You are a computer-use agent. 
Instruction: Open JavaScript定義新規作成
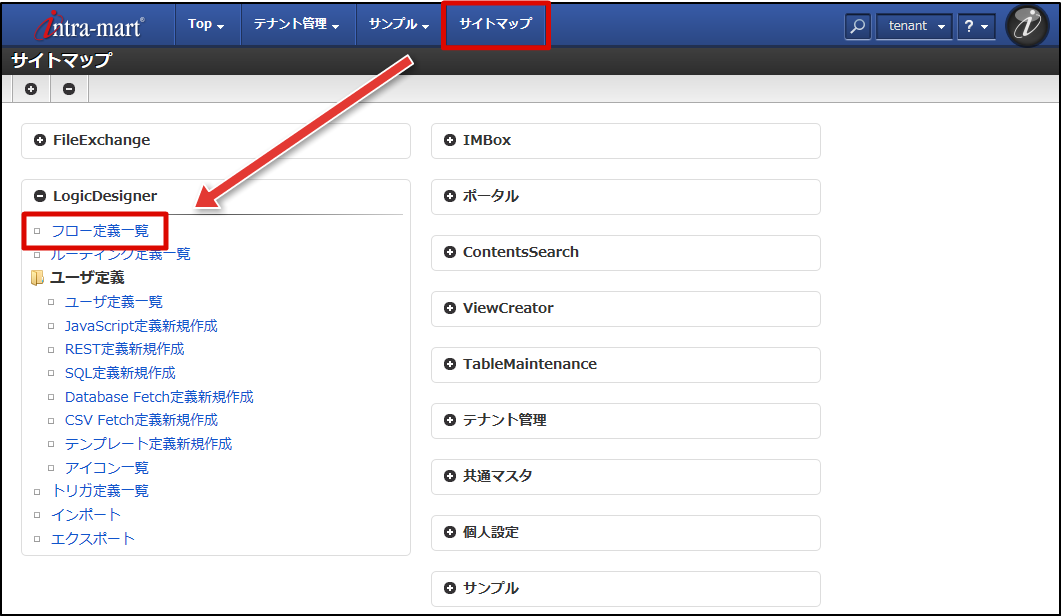coord(141,325)
